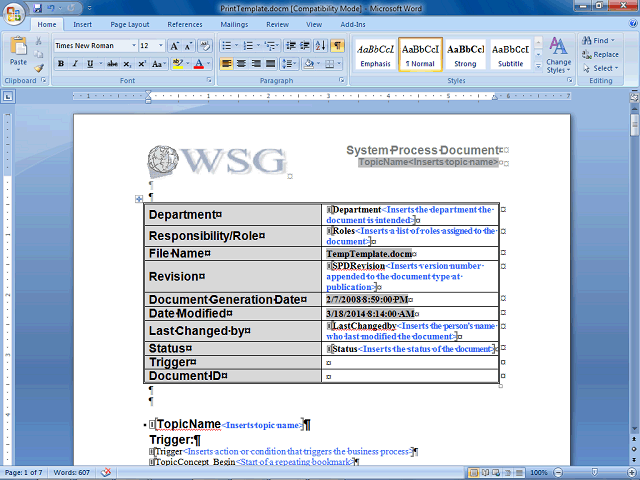Toggle Show/Hide paragraph marks

point(338,46)
